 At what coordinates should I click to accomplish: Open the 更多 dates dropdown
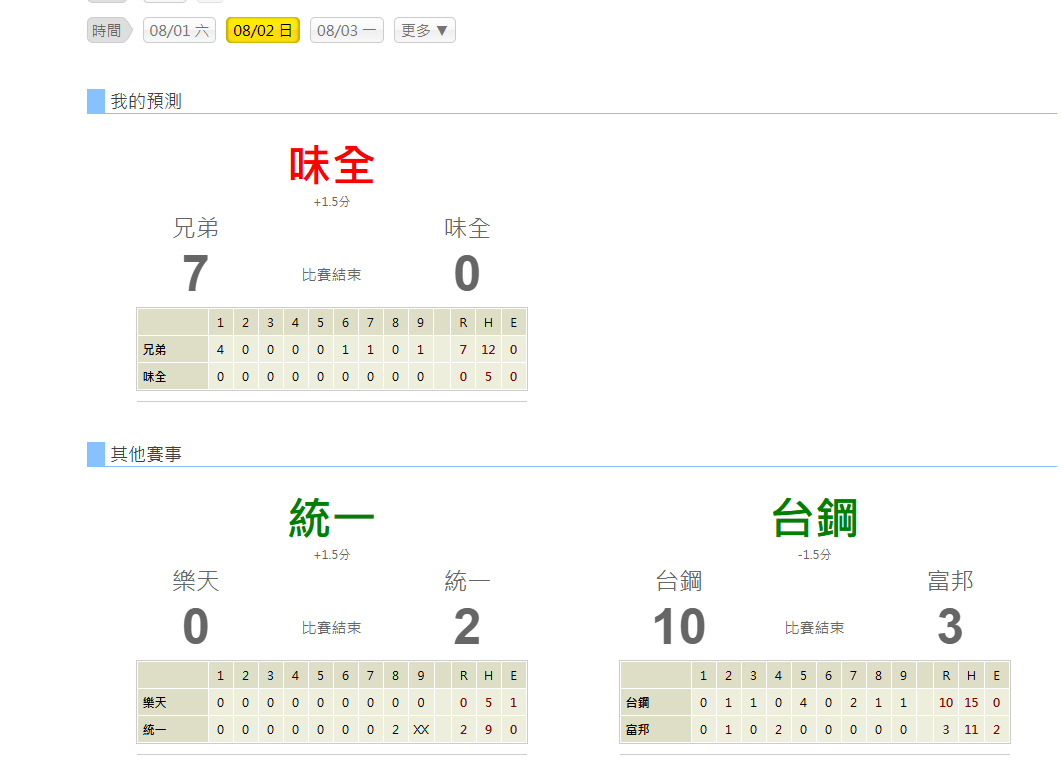click(425, 30)
